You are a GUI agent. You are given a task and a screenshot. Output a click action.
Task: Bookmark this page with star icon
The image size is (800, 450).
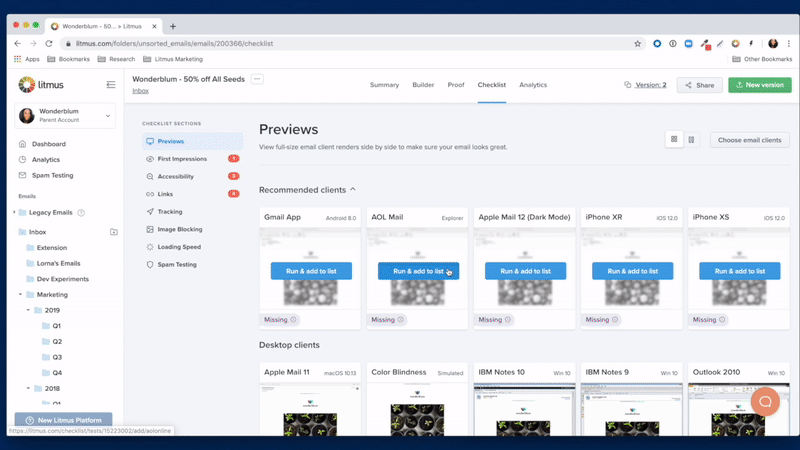pyautogui.click(x=637, y=43)
